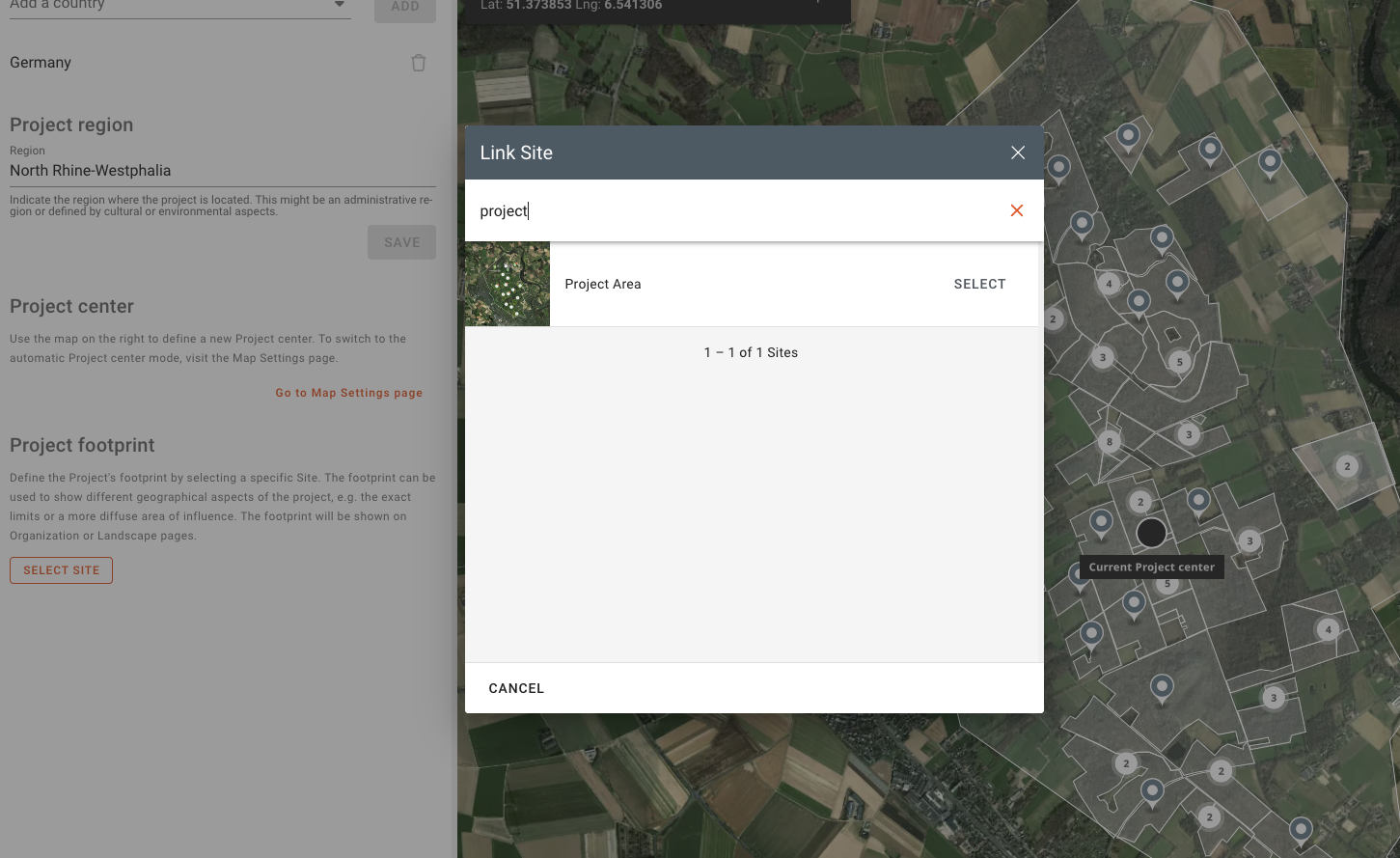Viewport: 1400px width, 858px height.
Task: Follow the Go to Map Settings page link
Action: [348, 393]
